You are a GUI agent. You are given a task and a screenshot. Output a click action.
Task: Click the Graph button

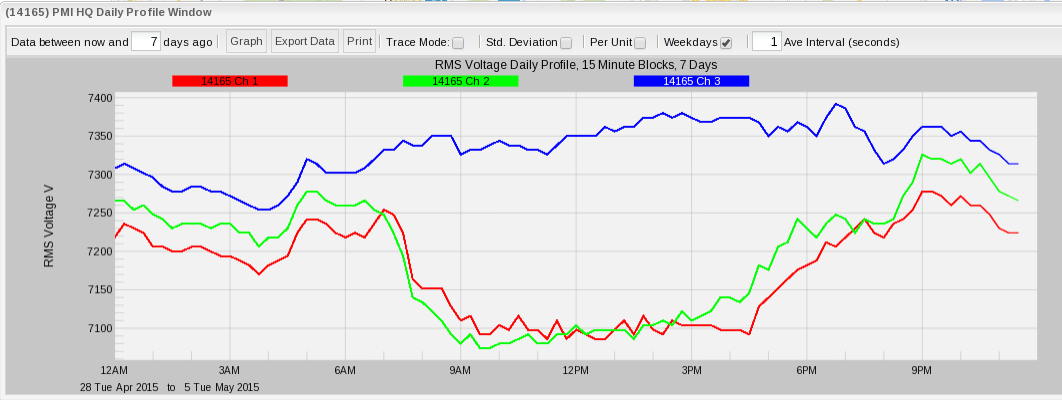point(246,41)
